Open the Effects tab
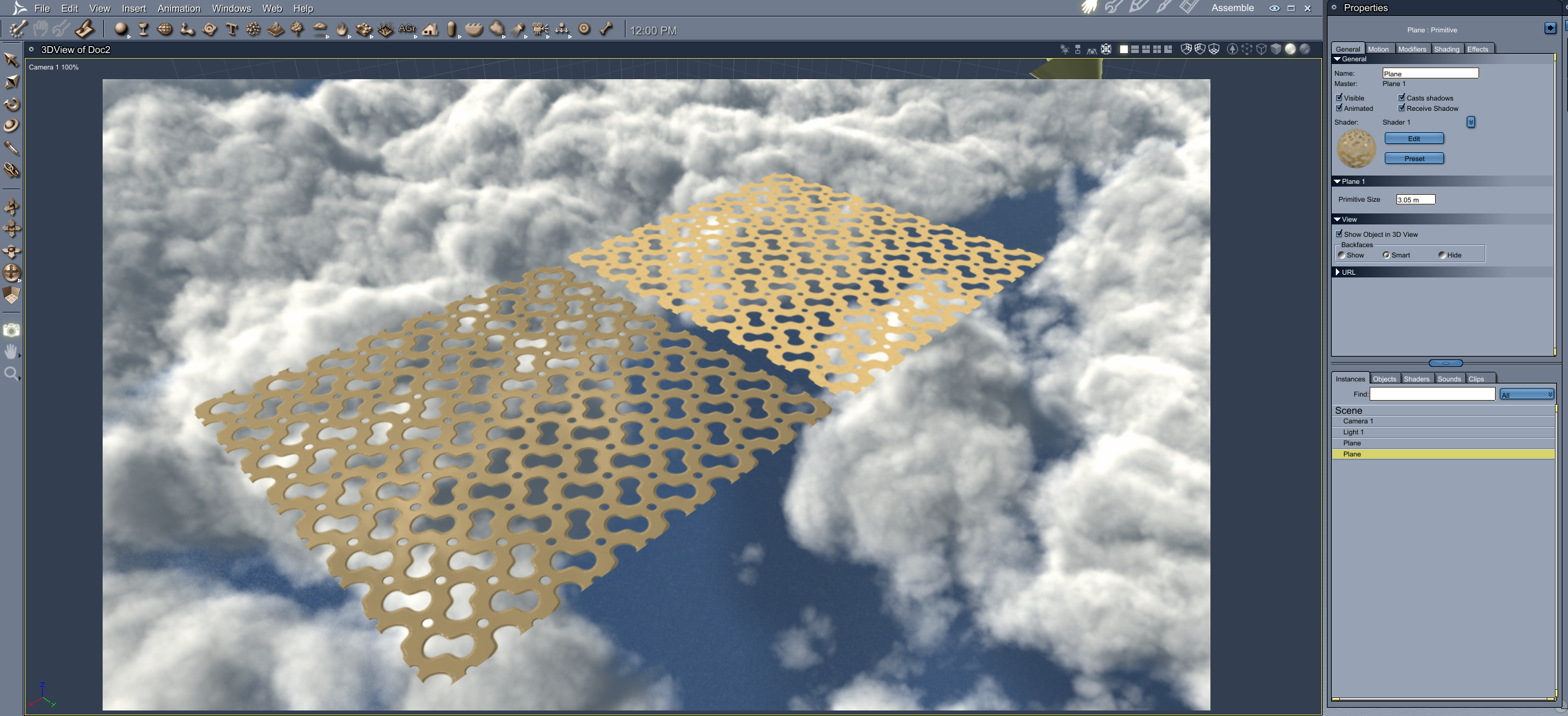The width and height of the screenshot is (1568, 716). [1478, 49]
